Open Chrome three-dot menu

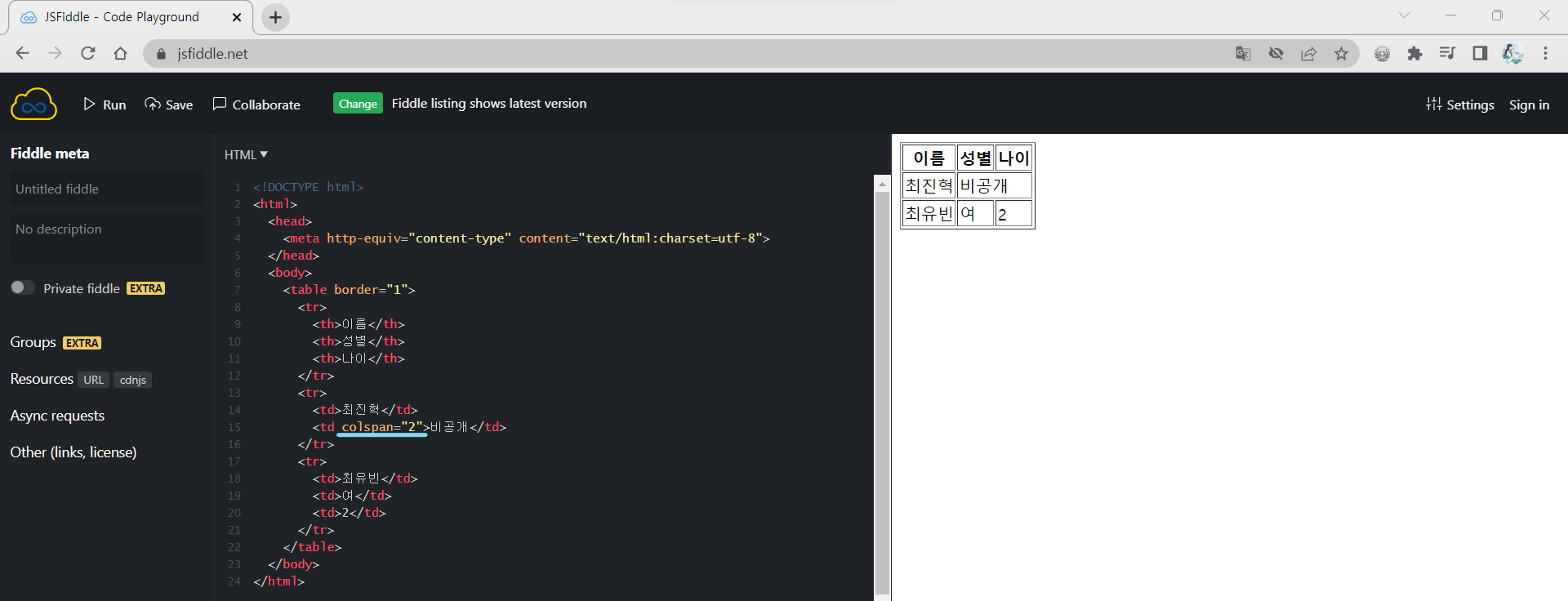coord(1545,53)
